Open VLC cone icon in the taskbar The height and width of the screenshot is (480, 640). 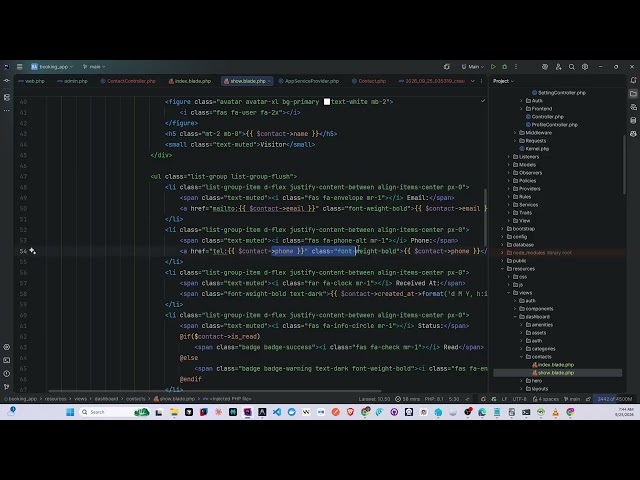(556, 412)
